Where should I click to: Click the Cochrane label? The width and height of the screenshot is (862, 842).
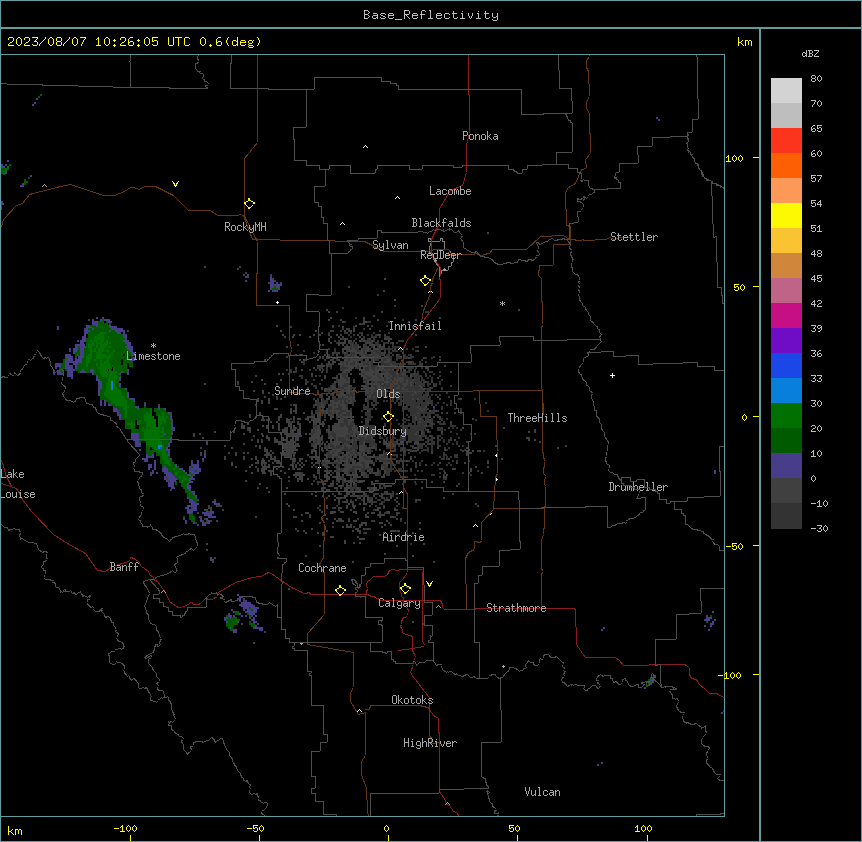(322, 568)
